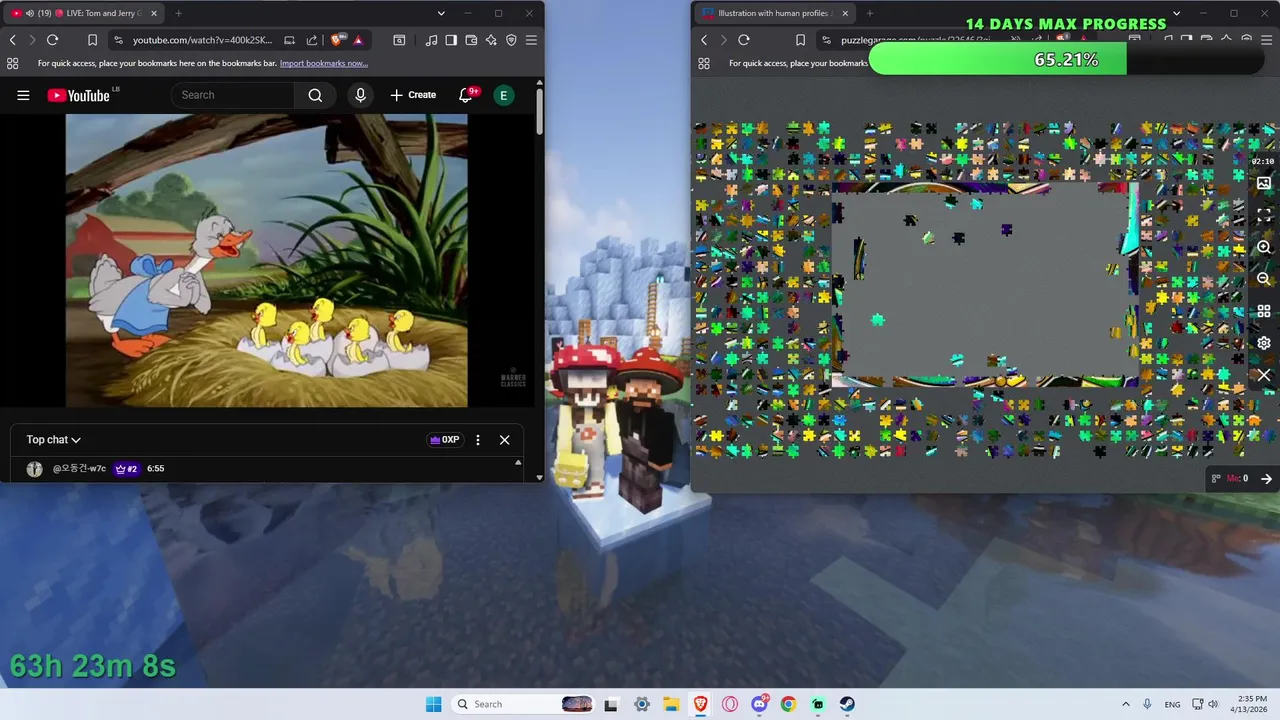Toggle the puzzle fullscreen mode
This screenshot has height=720, width=1280.
coord(1264,215)
